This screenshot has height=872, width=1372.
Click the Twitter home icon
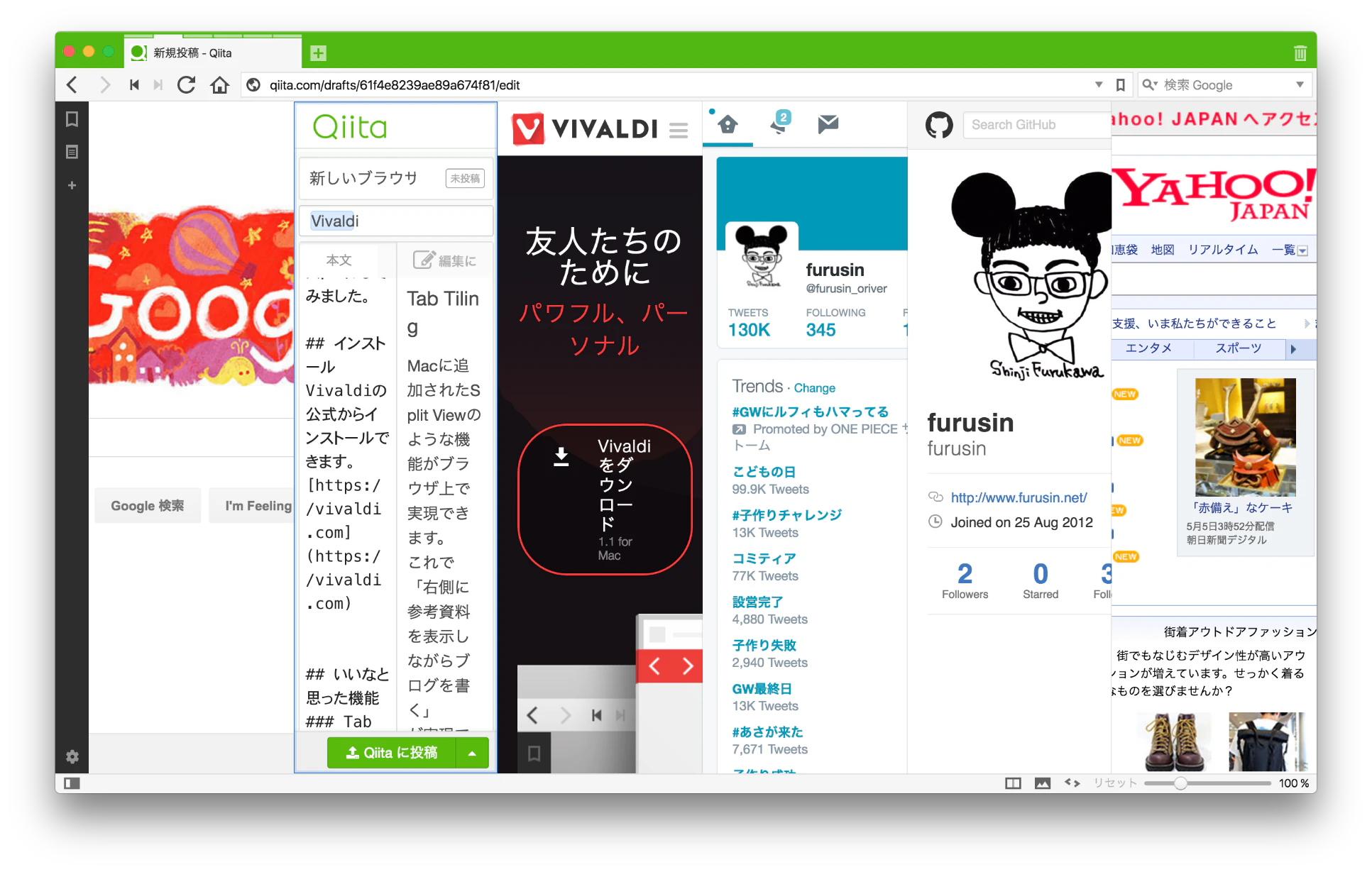pos(728,125)
